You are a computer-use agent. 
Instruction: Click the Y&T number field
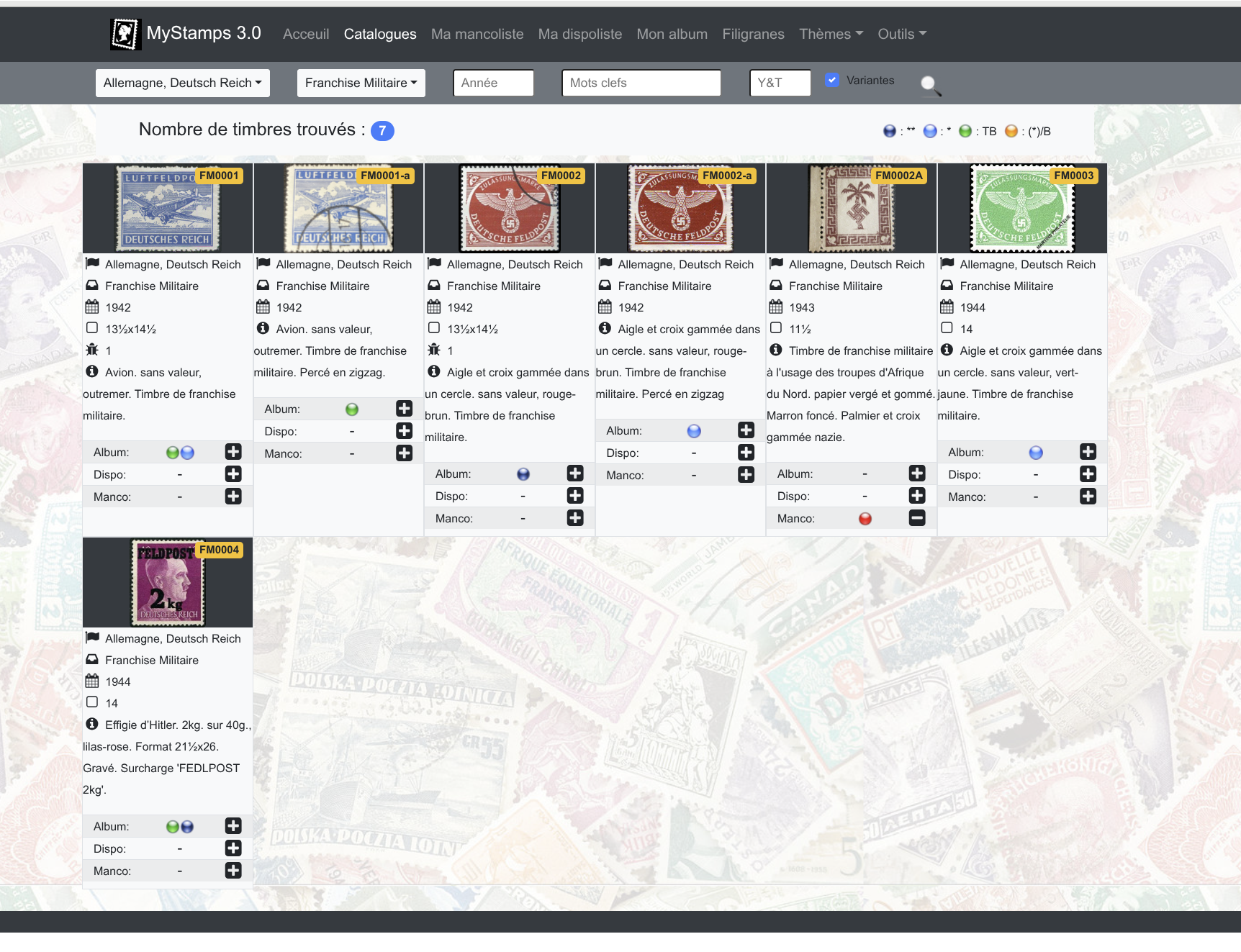coord(780,83)
